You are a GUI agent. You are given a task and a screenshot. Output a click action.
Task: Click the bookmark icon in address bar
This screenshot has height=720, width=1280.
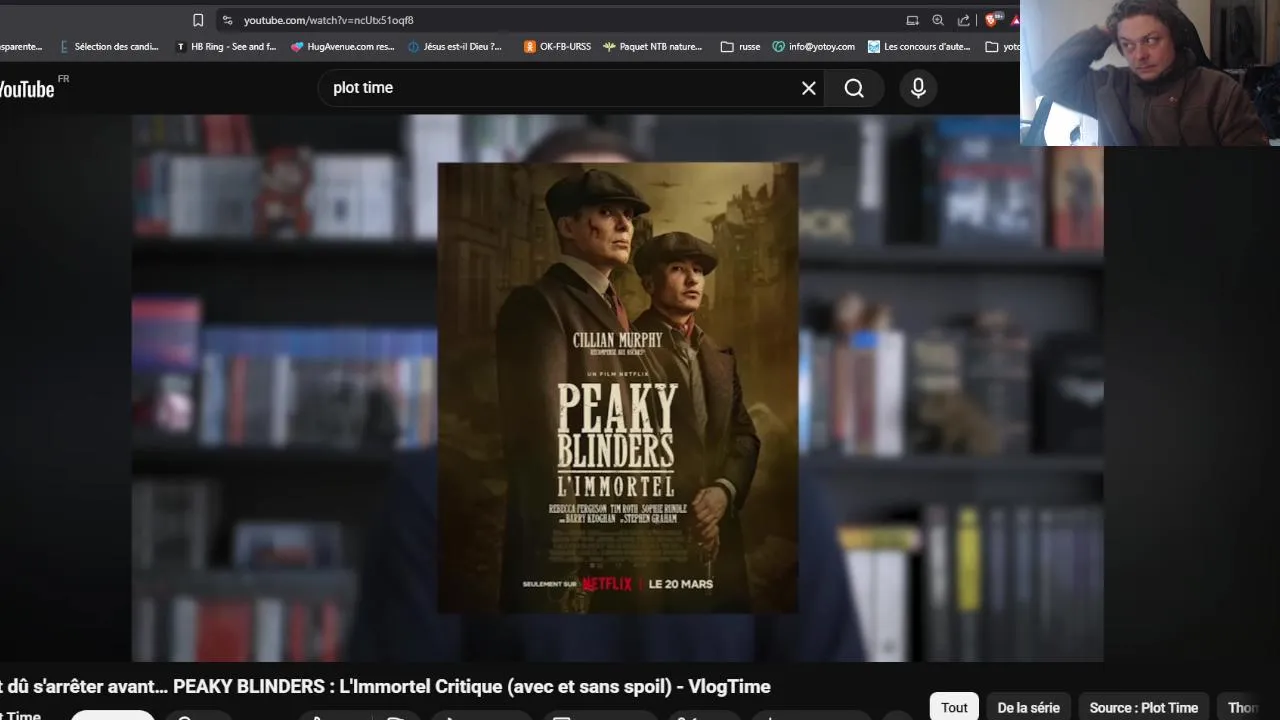coord(198,20)
